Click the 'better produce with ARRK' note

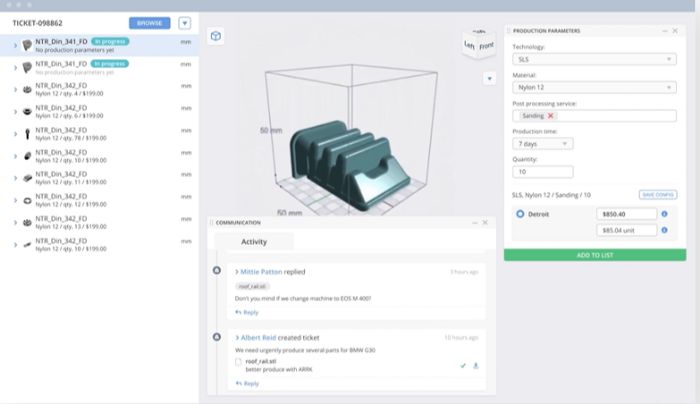point(279,369)
